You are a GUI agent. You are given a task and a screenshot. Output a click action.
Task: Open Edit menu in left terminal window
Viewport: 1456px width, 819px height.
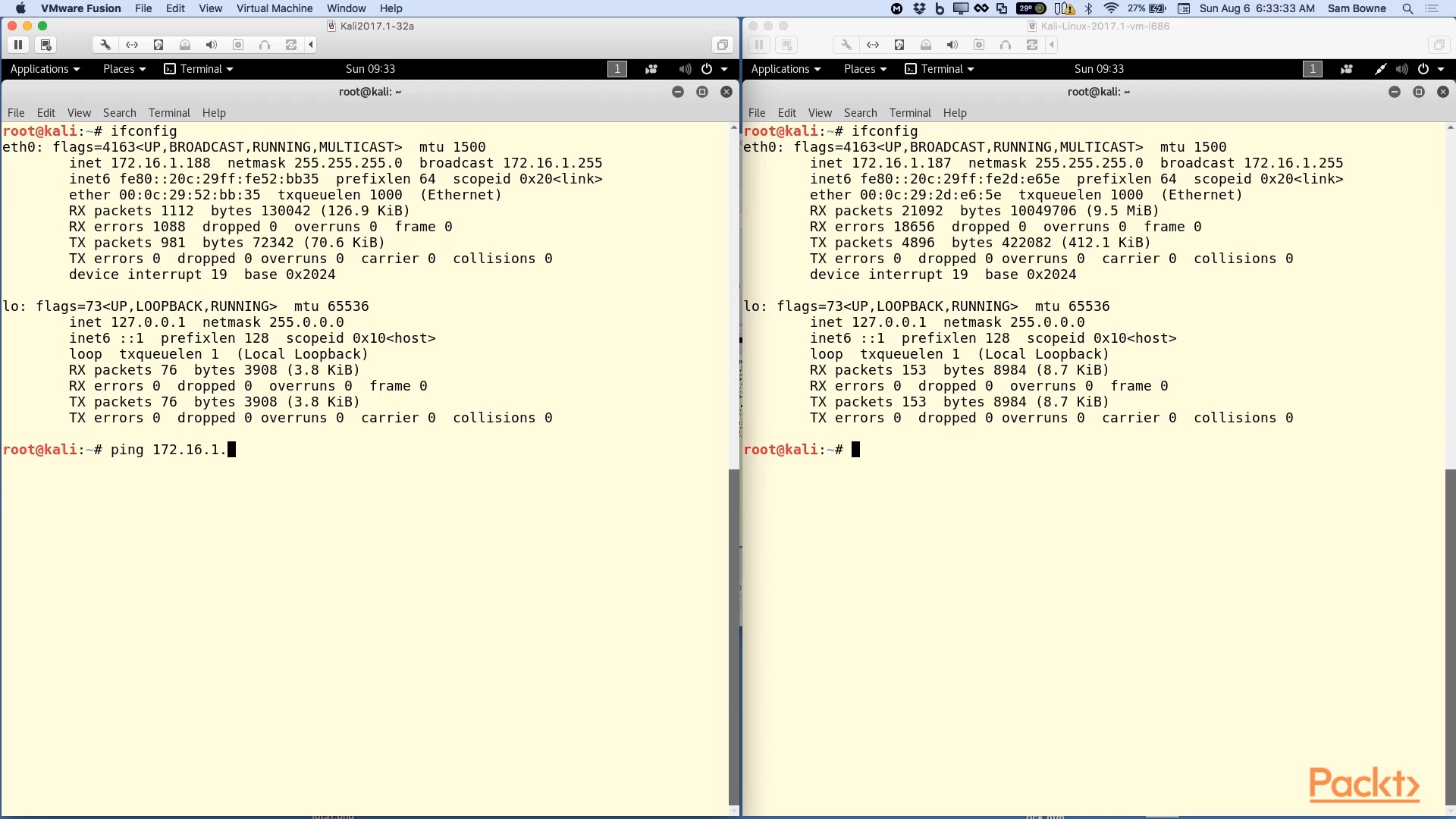(x=46, y=112)
